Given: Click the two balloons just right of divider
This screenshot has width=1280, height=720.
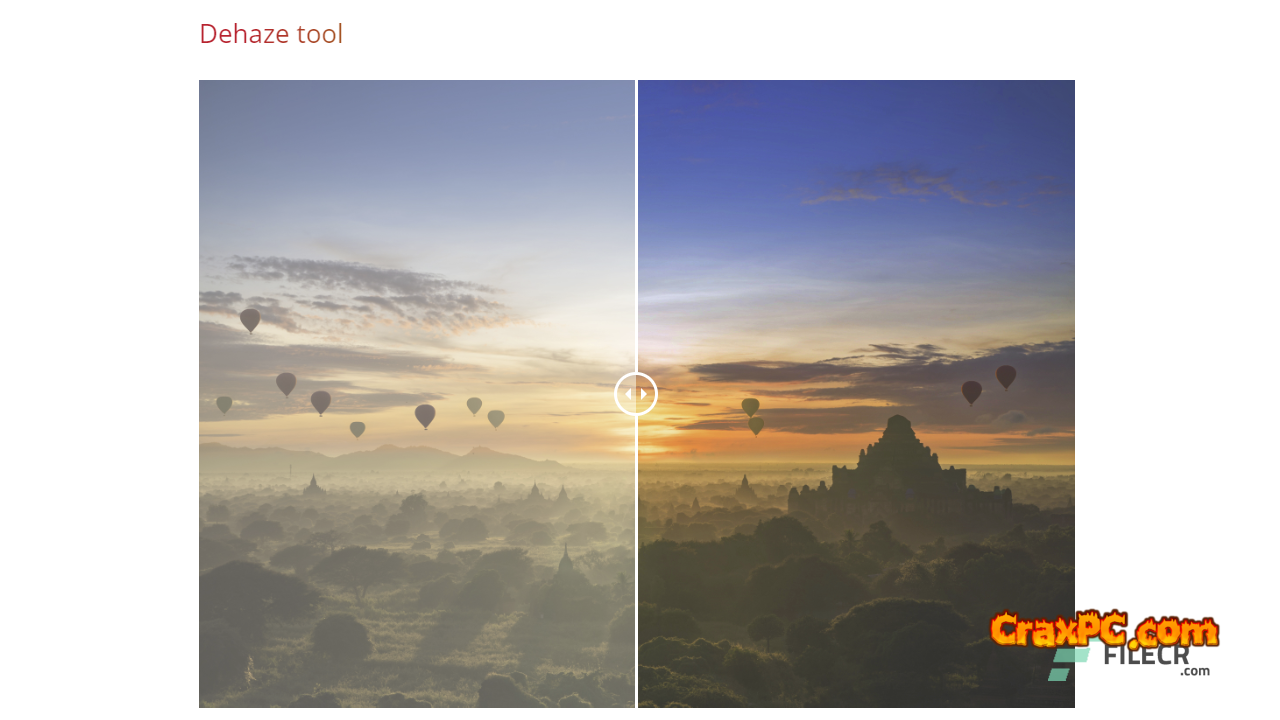Looking at the screenshot, I should [753, 416].
